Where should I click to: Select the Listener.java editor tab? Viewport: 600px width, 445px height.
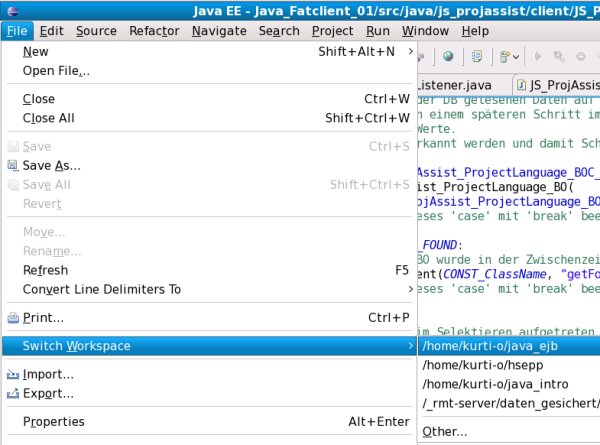[458, 85]
